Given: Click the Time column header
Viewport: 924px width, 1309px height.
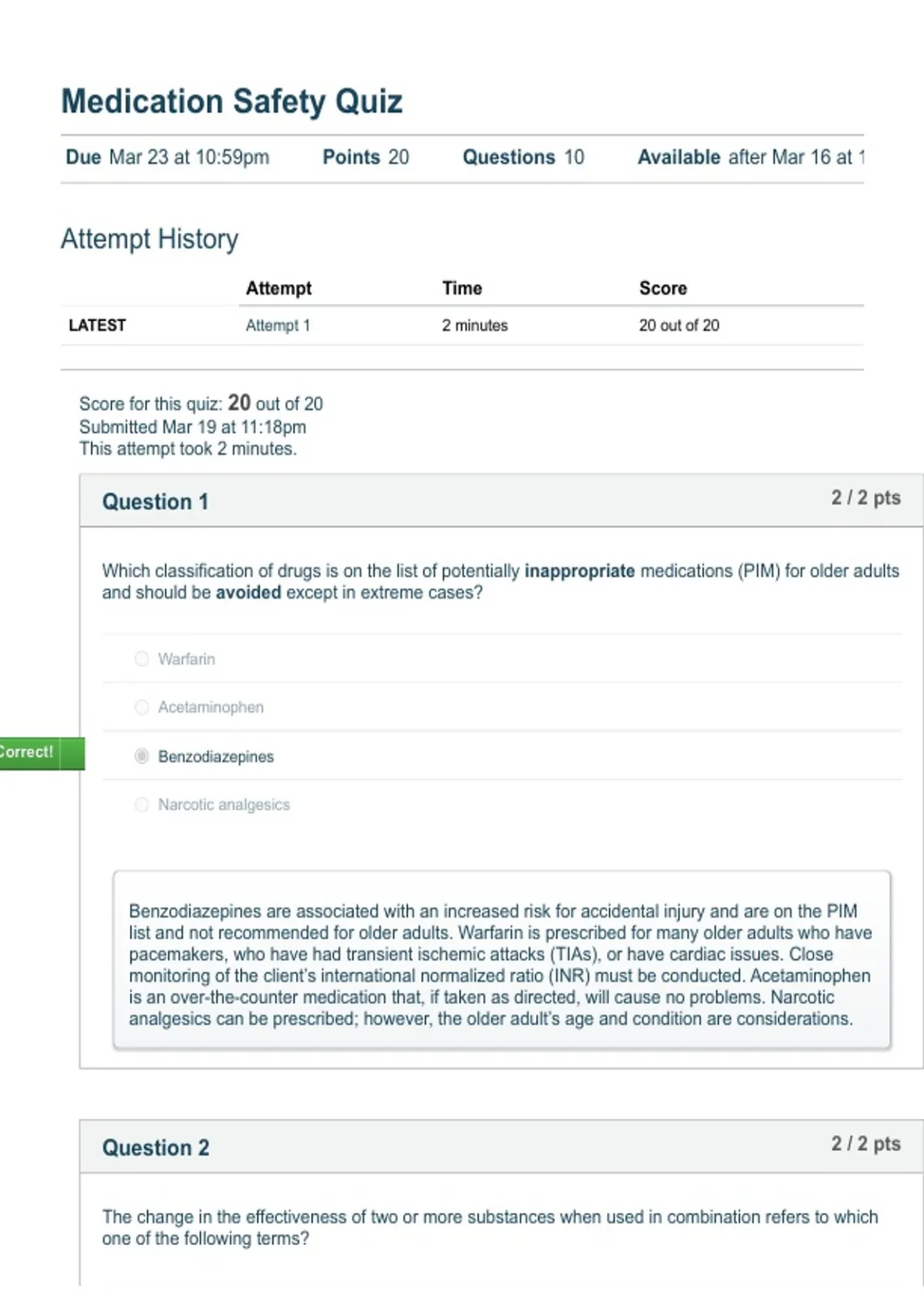Looking at the screenshot, I should point(462,288).
